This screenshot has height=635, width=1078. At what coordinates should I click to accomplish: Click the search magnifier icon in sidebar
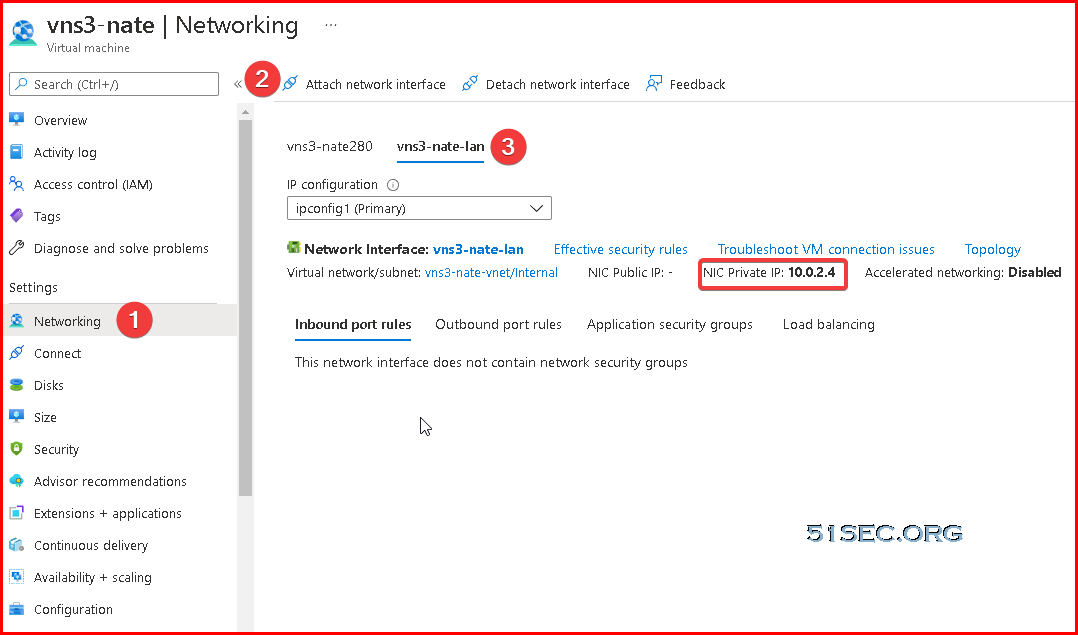point(22,85)
